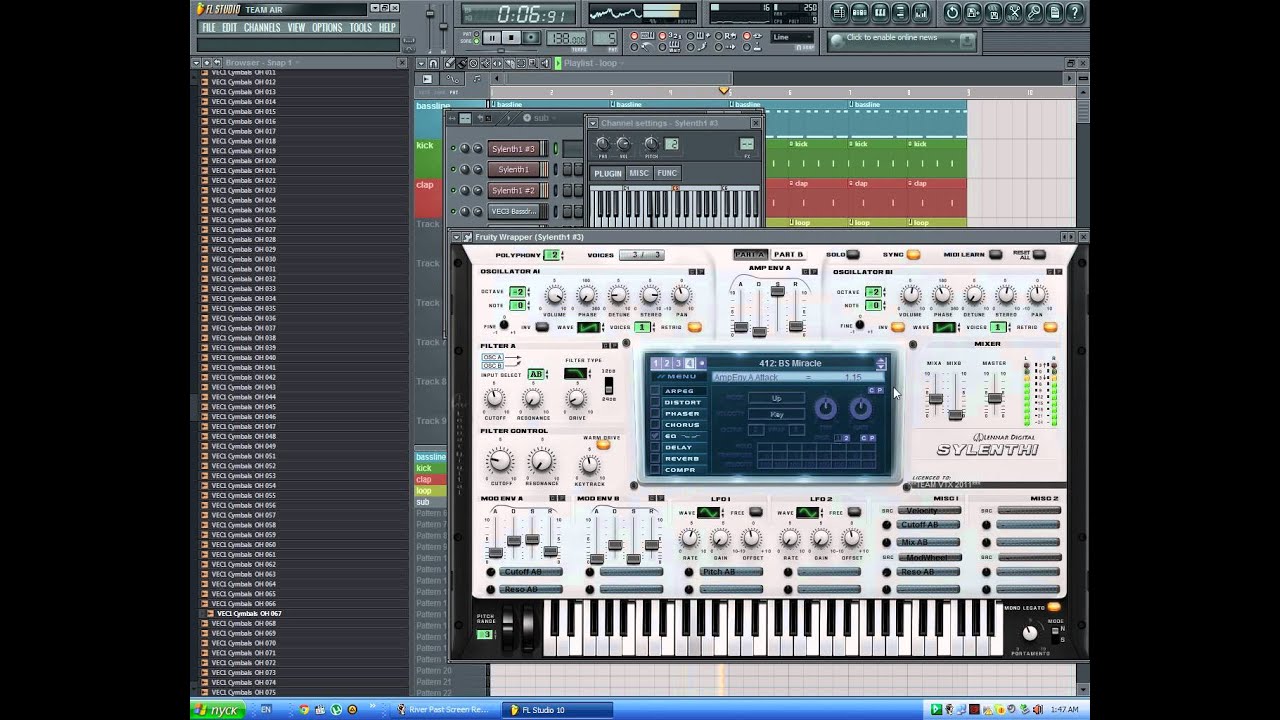Viewport: 1280px width, 720px height.
Task: Adjust the MASTER volume fader in Mixer
Action: pos(995,397)
